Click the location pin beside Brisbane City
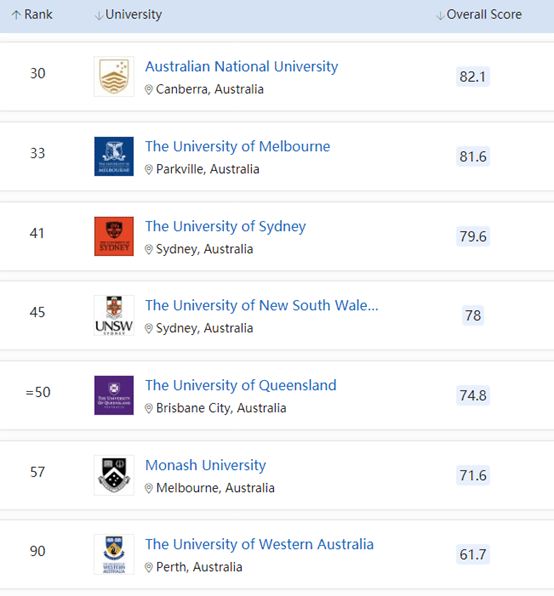Viewport: 554px width, 596px height. click(x=149, y=408)
